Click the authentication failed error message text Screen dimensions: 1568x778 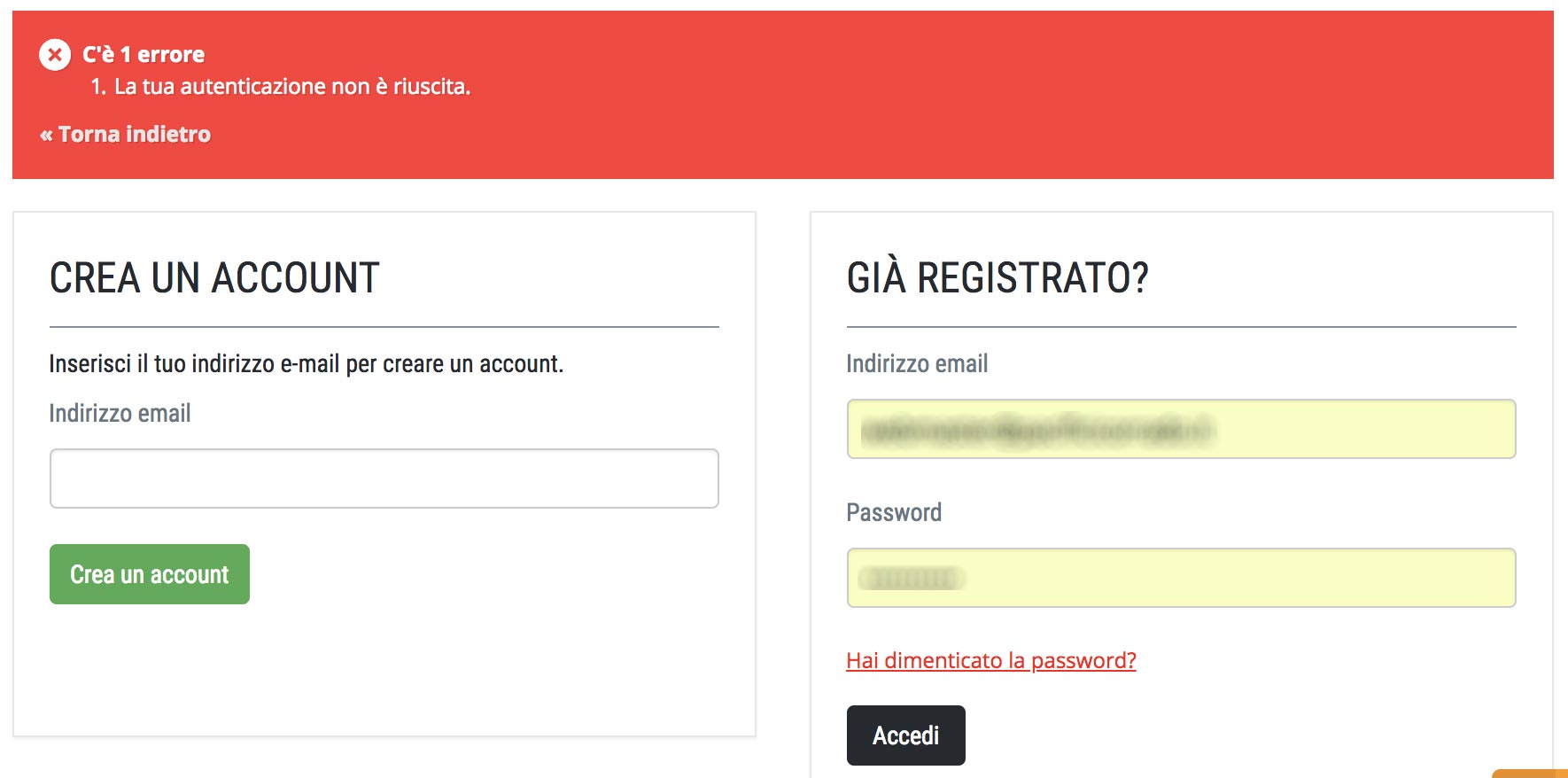292,87
